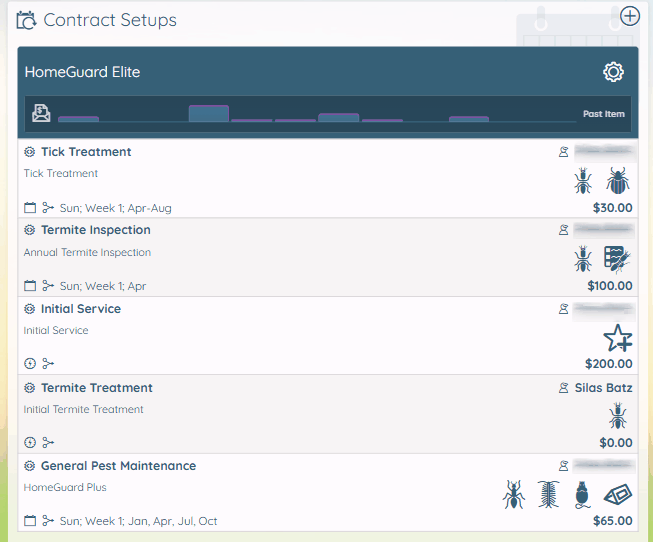Click the $65.00 price
Viewport: 653px width, 542px height.
pos(613,521)
